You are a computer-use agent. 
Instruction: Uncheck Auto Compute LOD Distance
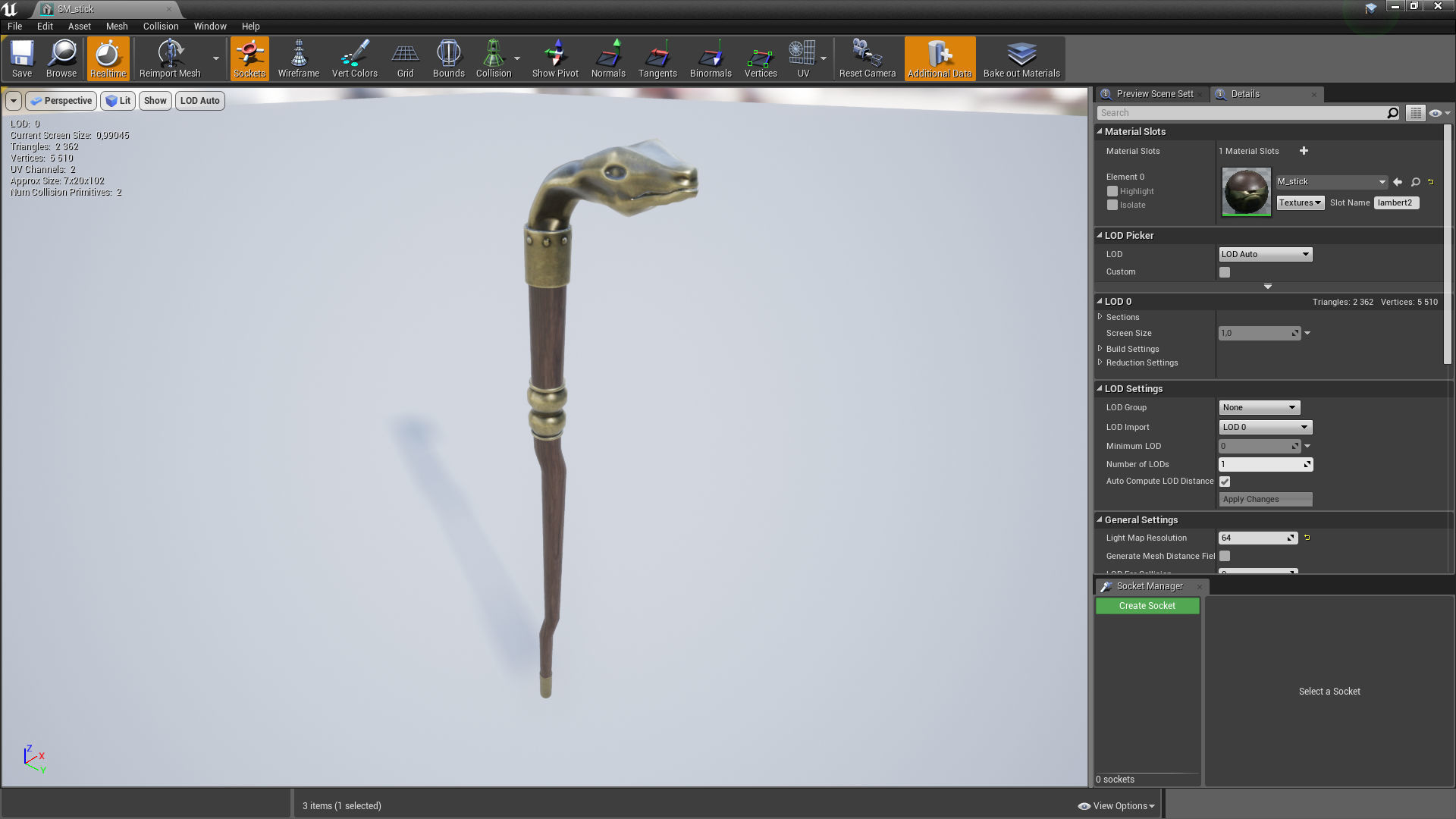click(1225, 482)
